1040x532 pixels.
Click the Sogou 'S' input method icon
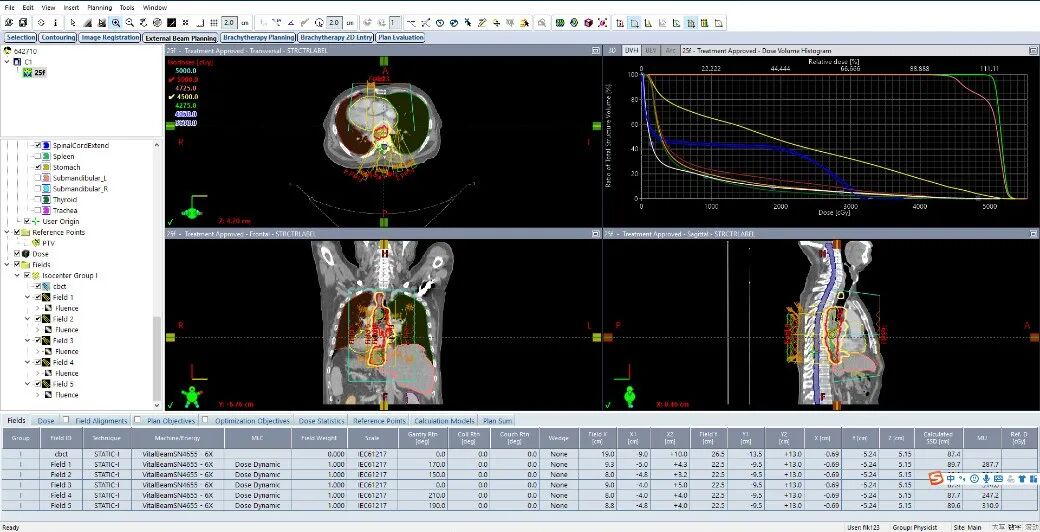point(935,478)
